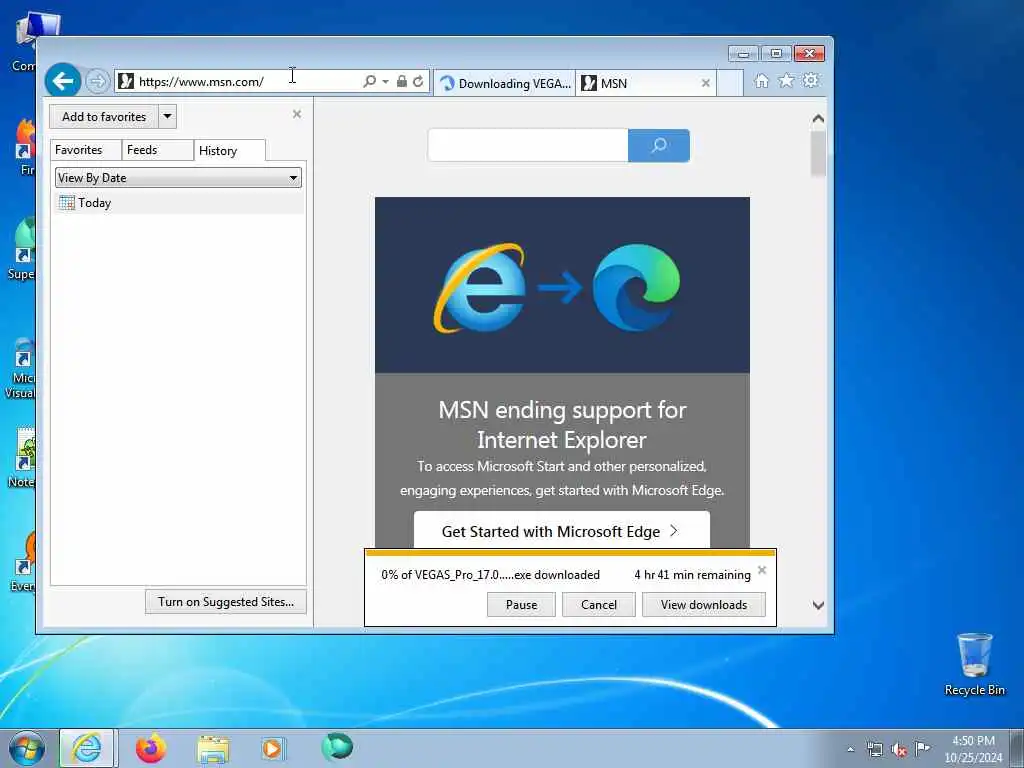Click the green swirl taskbar icon

tap(337, 748)
